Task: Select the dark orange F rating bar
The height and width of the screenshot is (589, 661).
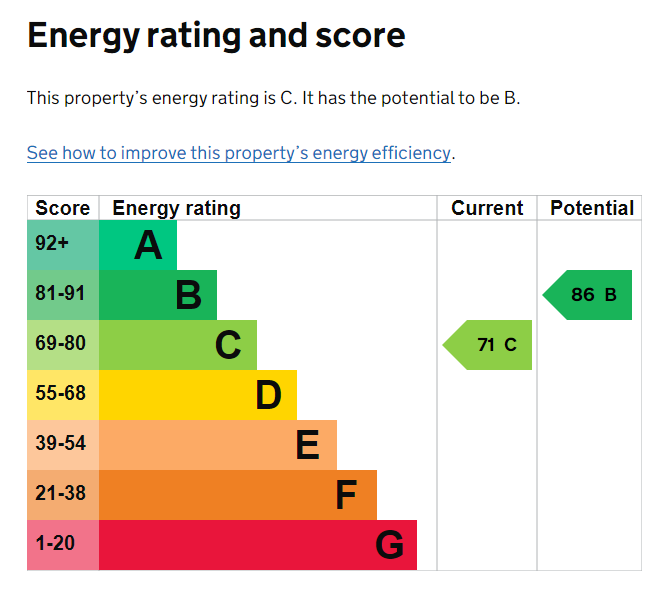Action: click(238, 495)
